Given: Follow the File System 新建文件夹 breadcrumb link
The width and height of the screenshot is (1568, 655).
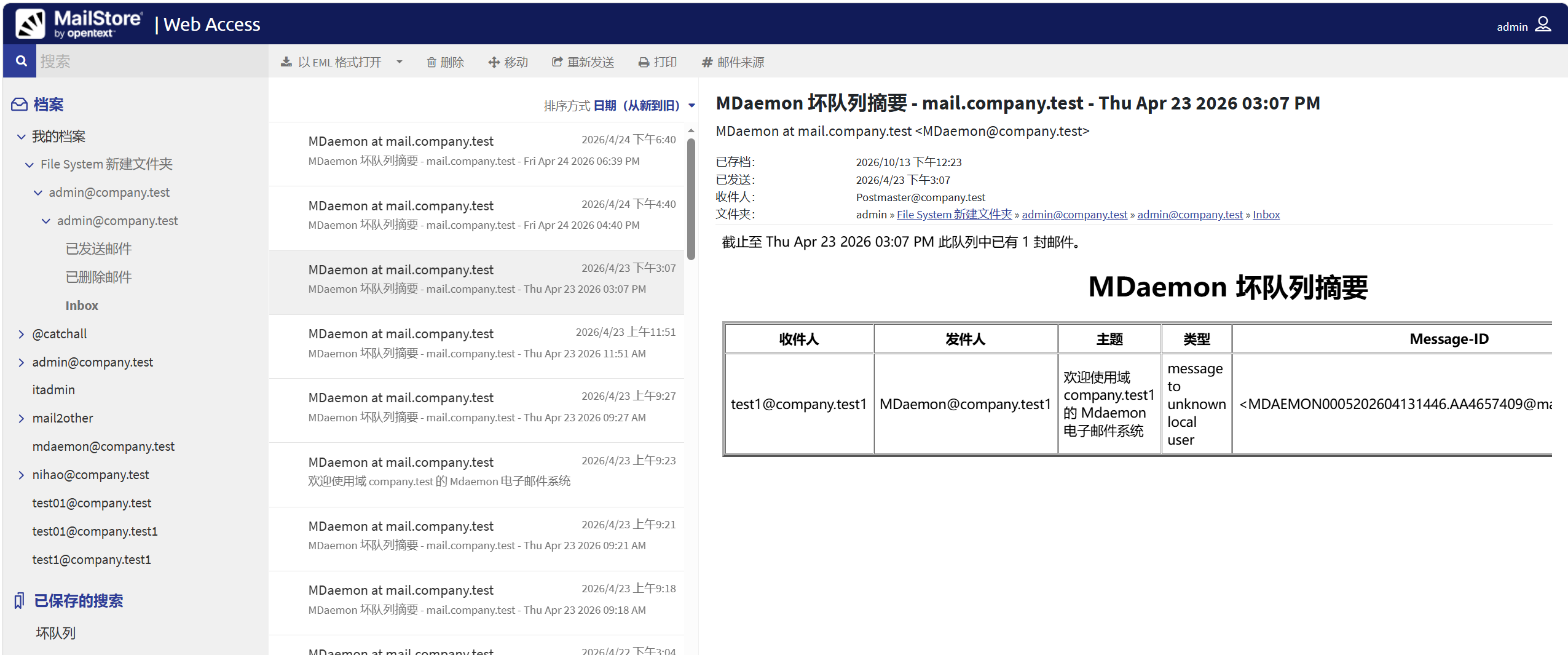Looking at the screenshot, I should tap(954, 215).
